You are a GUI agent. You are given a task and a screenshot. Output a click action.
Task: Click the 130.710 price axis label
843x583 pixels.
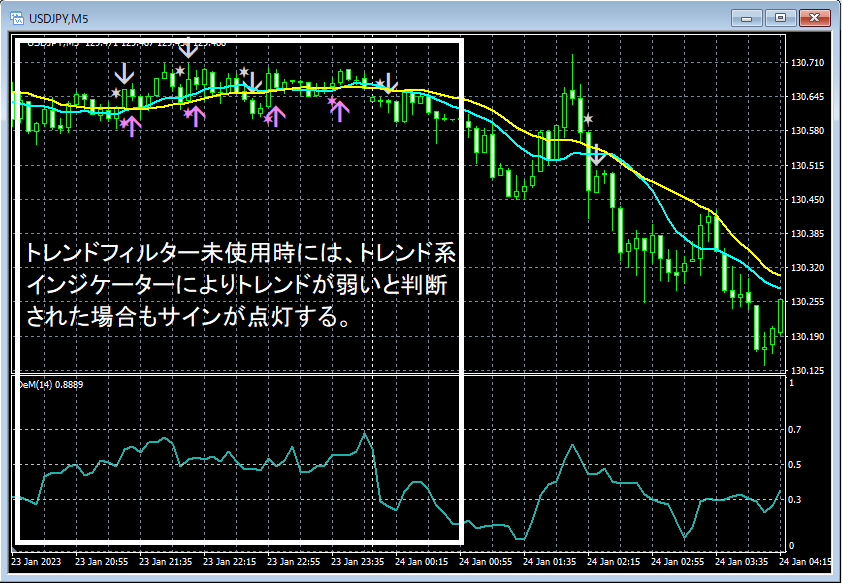pos(808,63)
